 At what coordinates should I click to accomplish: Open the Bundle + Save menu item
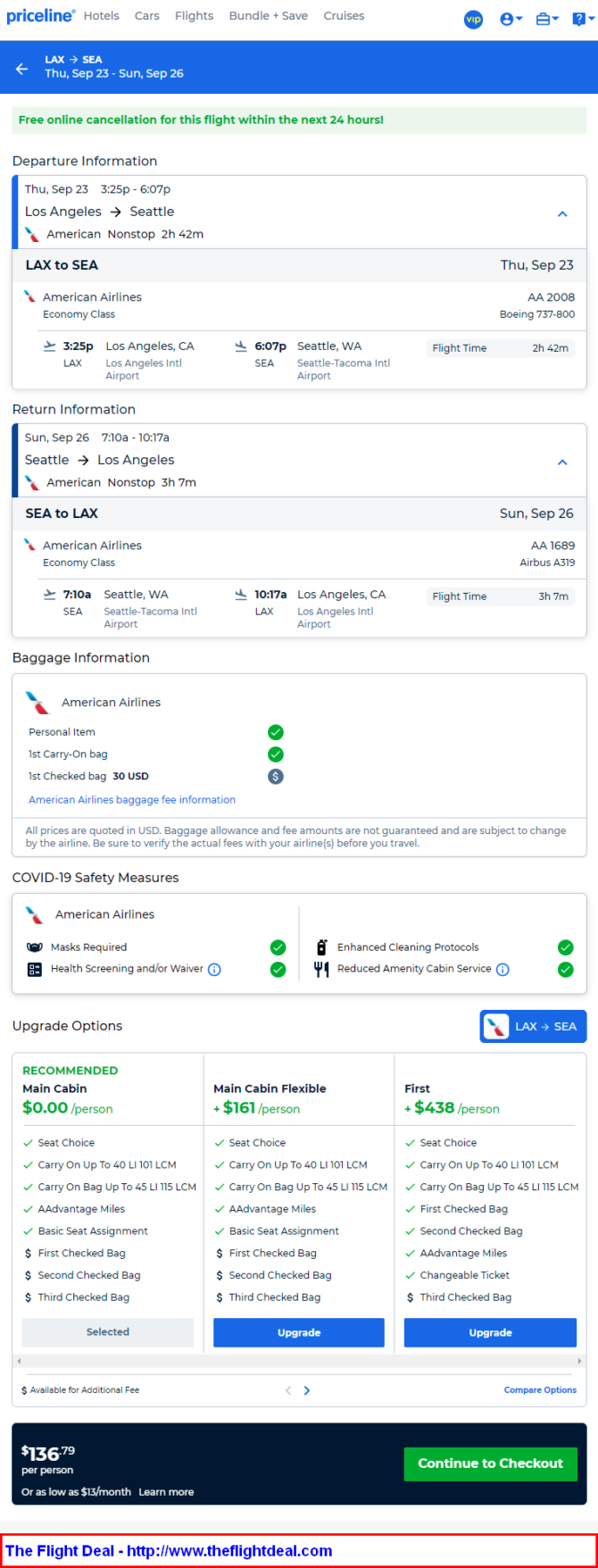[x=268, y=16]
